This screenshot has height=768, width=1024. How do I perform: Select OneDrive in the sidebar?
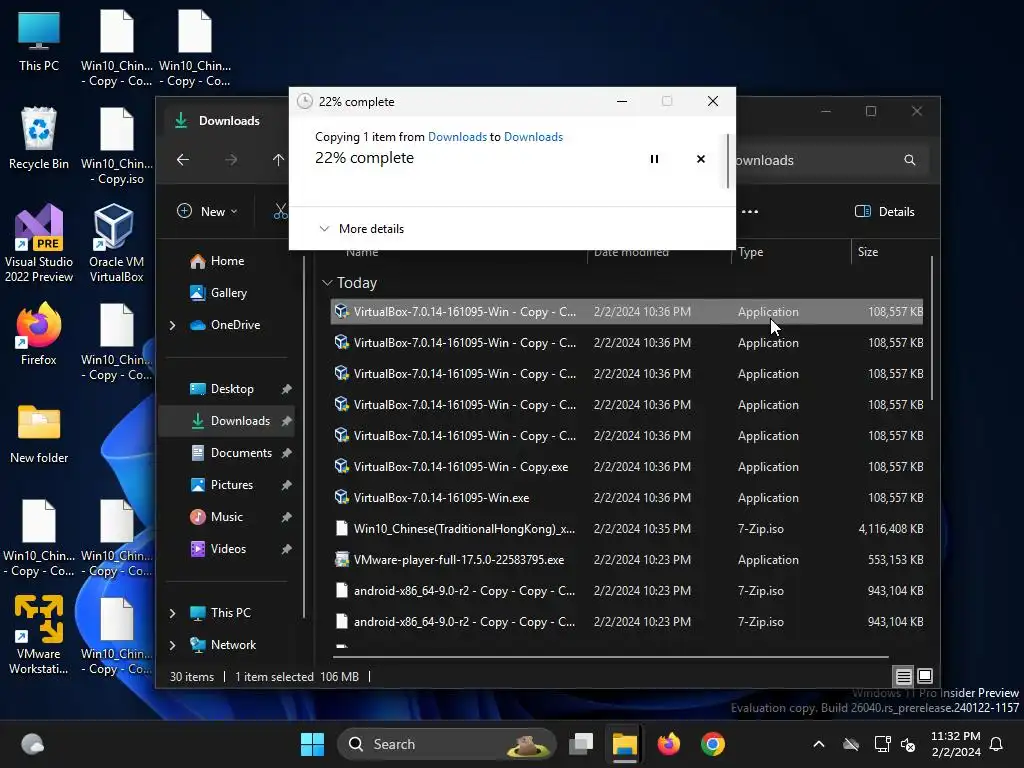tap(234, 325)
